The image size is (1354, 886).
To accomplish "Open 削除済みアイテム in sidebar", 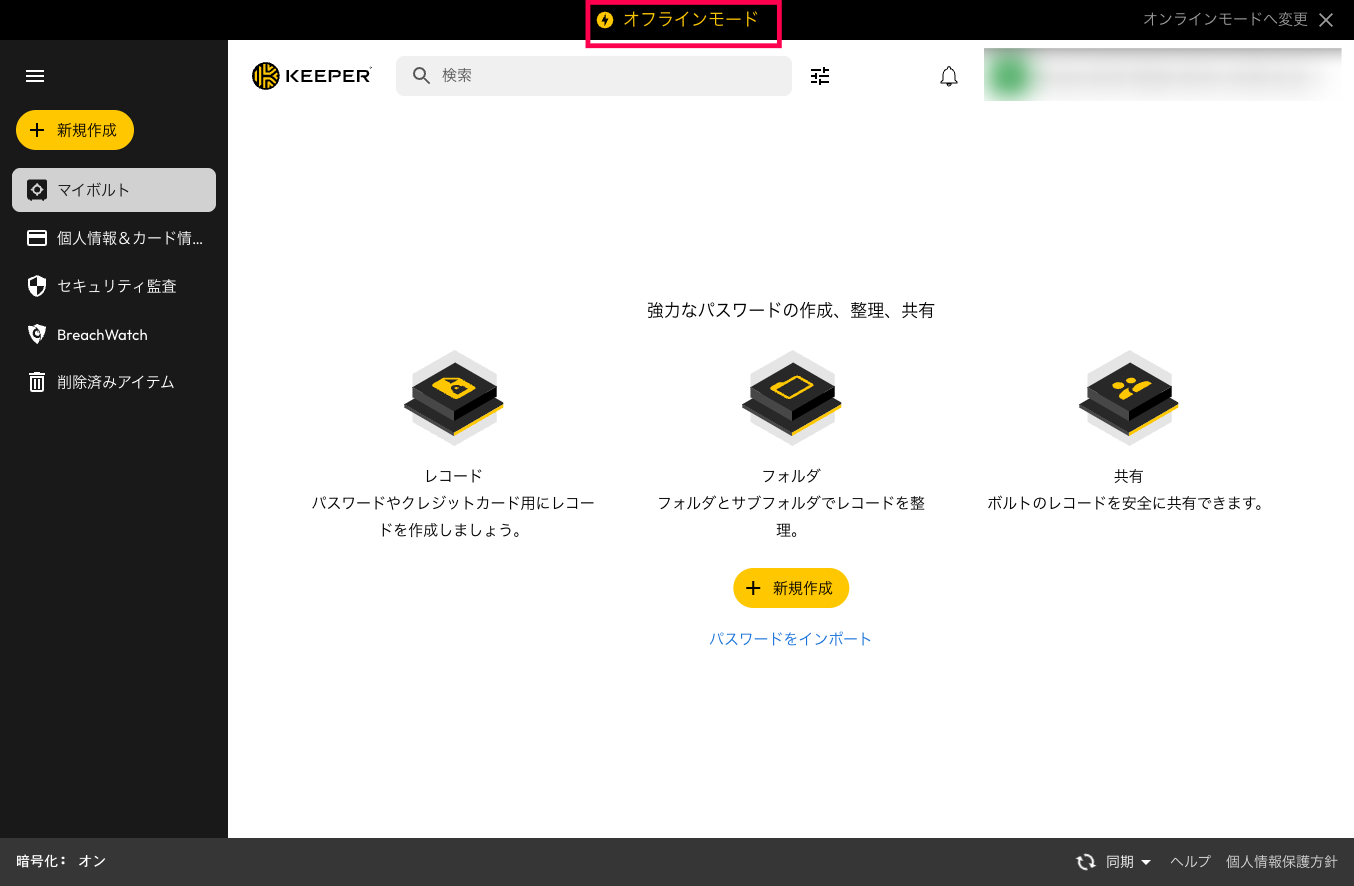I will tap(114, 382).
